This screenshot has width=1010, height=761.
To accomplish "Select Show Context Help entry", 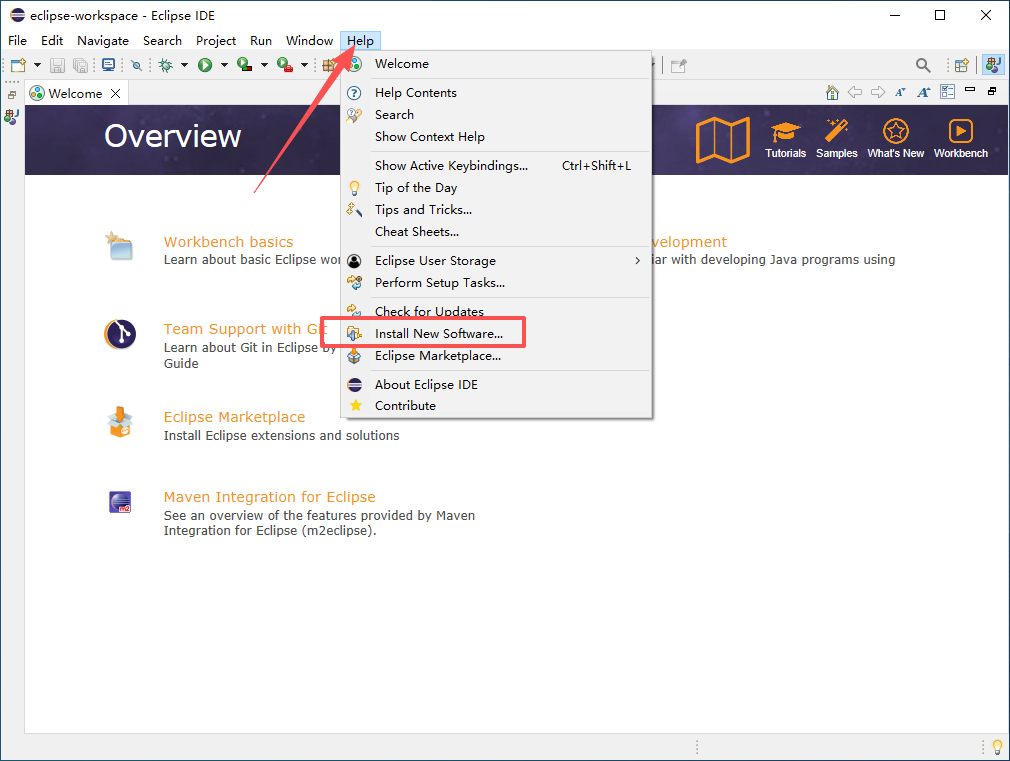I will [496, 137].
